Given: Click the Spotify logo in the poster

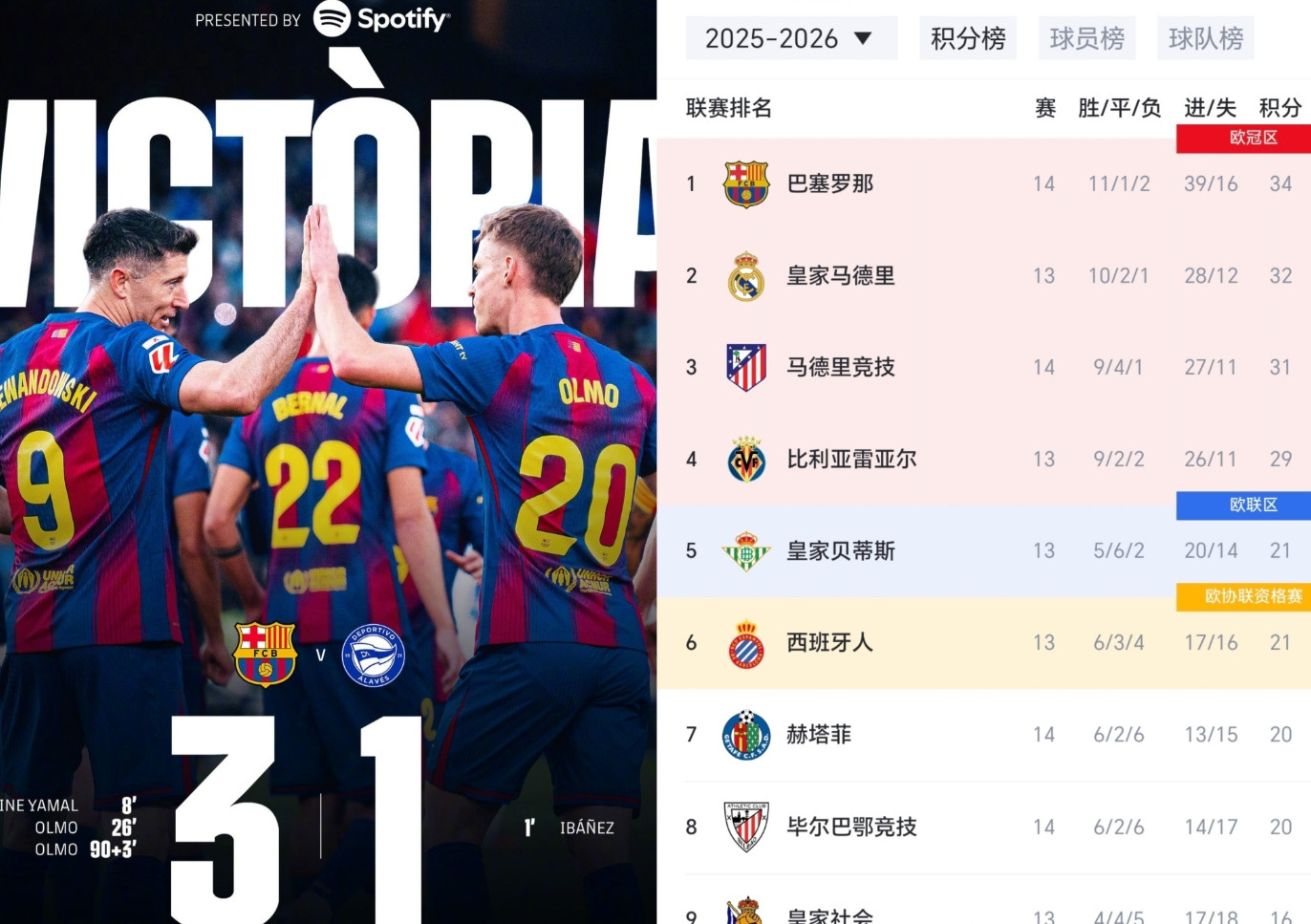Looking at the screenshot, I should pos(381,18).
